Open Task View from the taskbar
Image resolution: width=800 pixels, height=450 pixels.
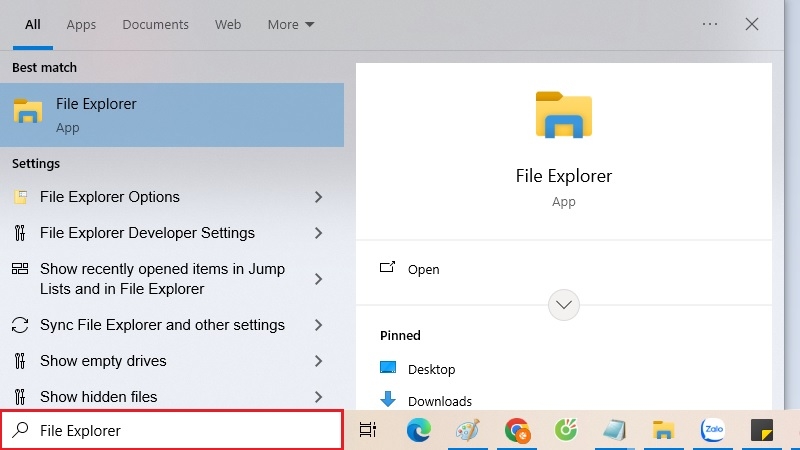(x=368, y=430)
